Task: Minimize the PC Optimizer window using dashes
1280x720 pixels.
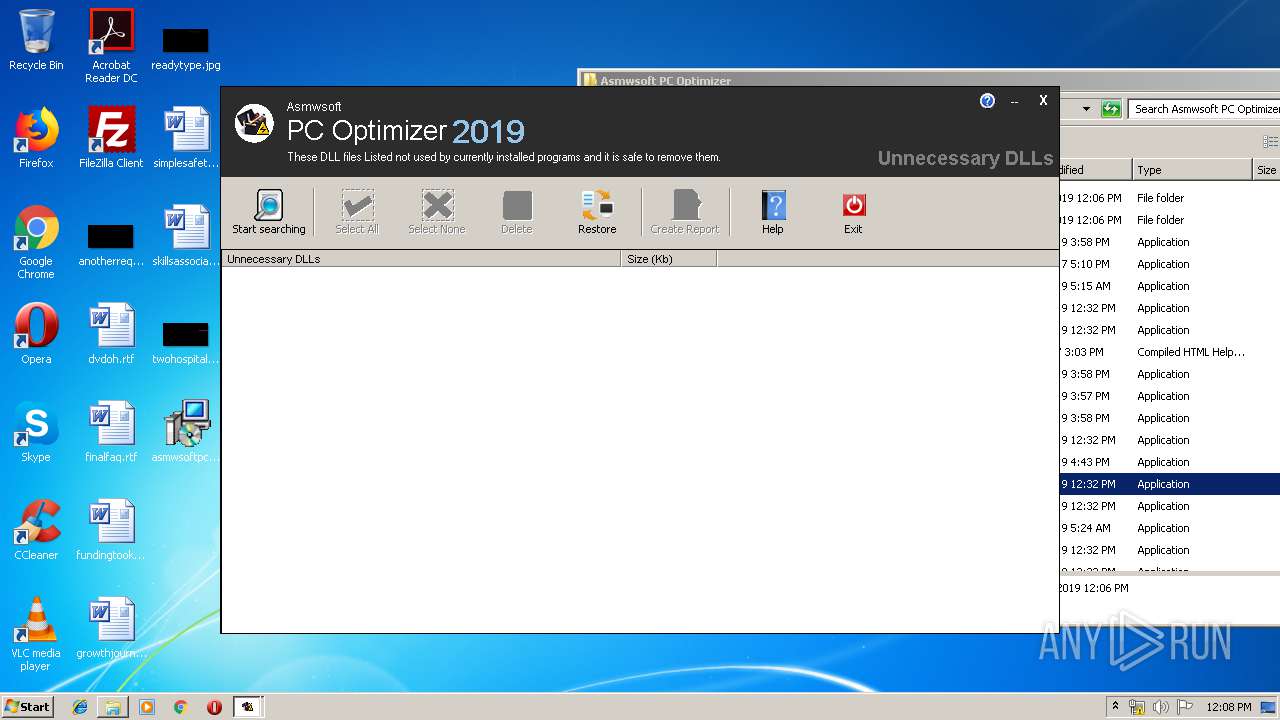Action: point(1014,102)
